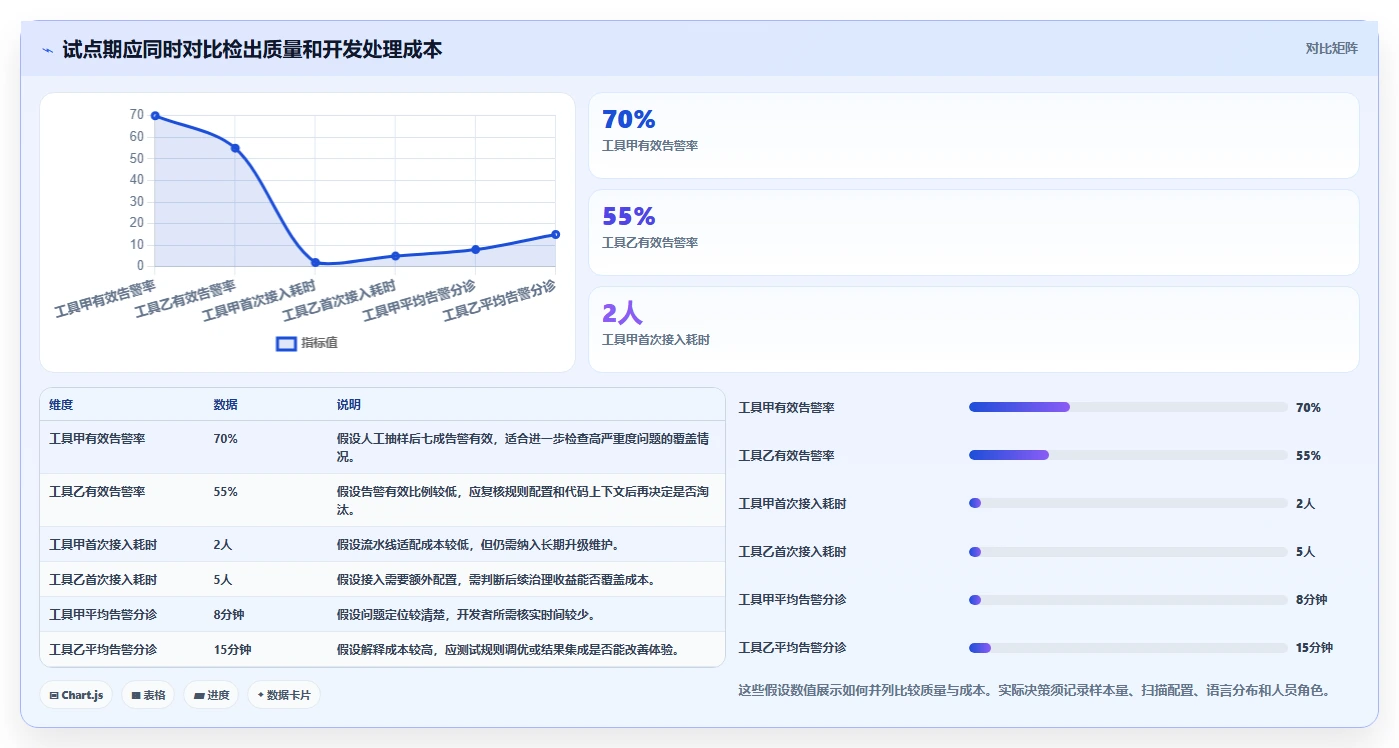Select 工具乙首次接入耗时 in the table's first column
This screenshot has width=1399, height=748.
point(103,580)
